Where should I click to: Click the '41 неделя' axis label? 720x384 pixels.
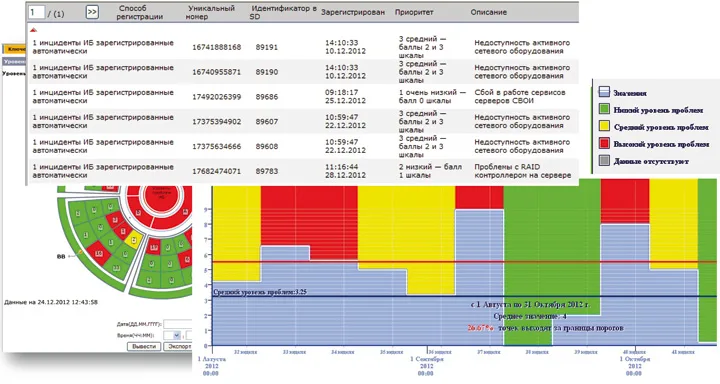tap(683, 352)
